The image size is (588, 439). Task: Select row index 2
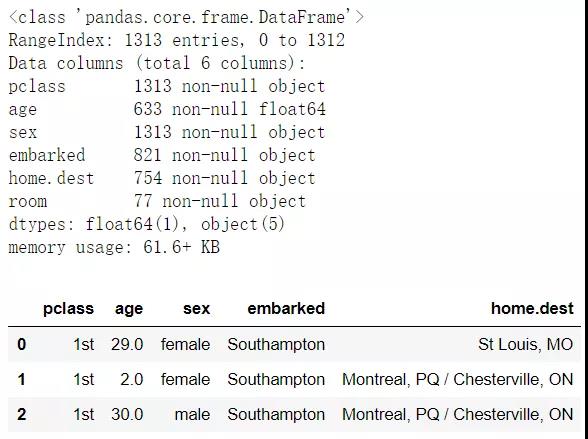click(x=21, y=414)
